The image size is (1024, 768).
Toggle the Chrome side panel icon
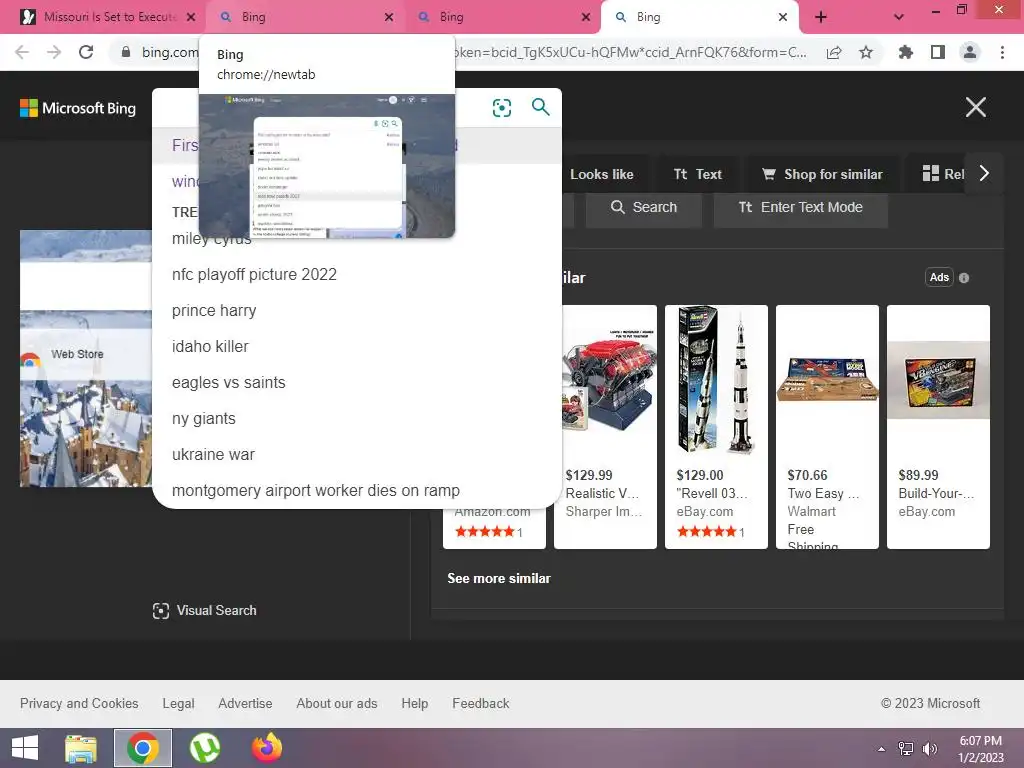coord(938,52)
